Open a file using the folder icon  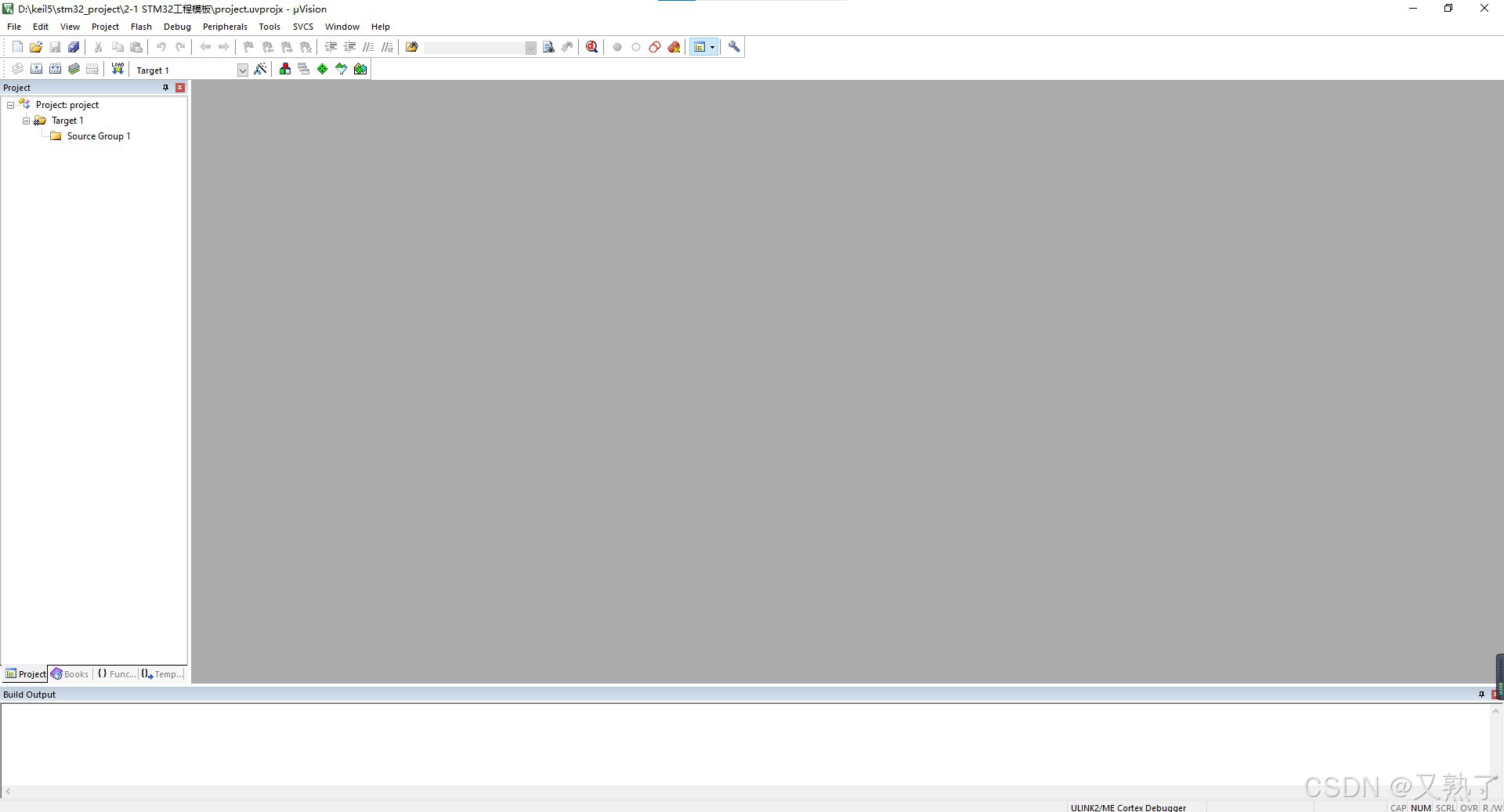(x=36, y=47)
